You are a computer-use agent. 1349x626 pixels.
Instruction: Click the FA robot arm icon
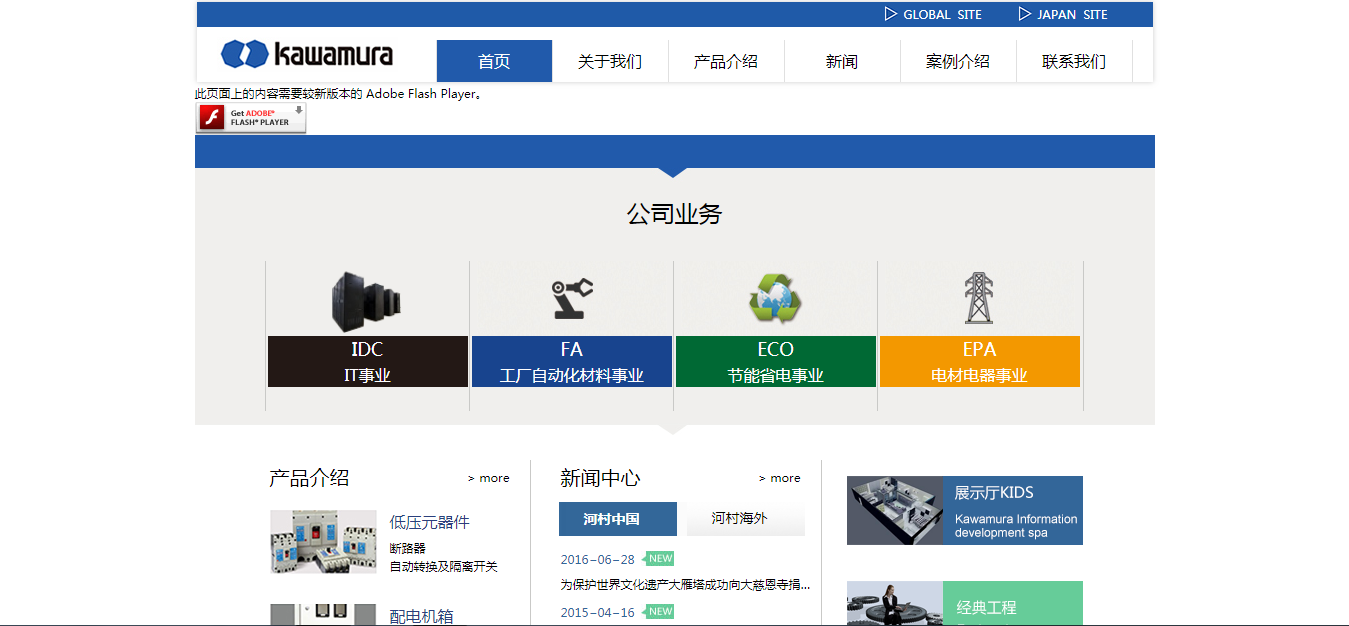(x=572, y=299)
